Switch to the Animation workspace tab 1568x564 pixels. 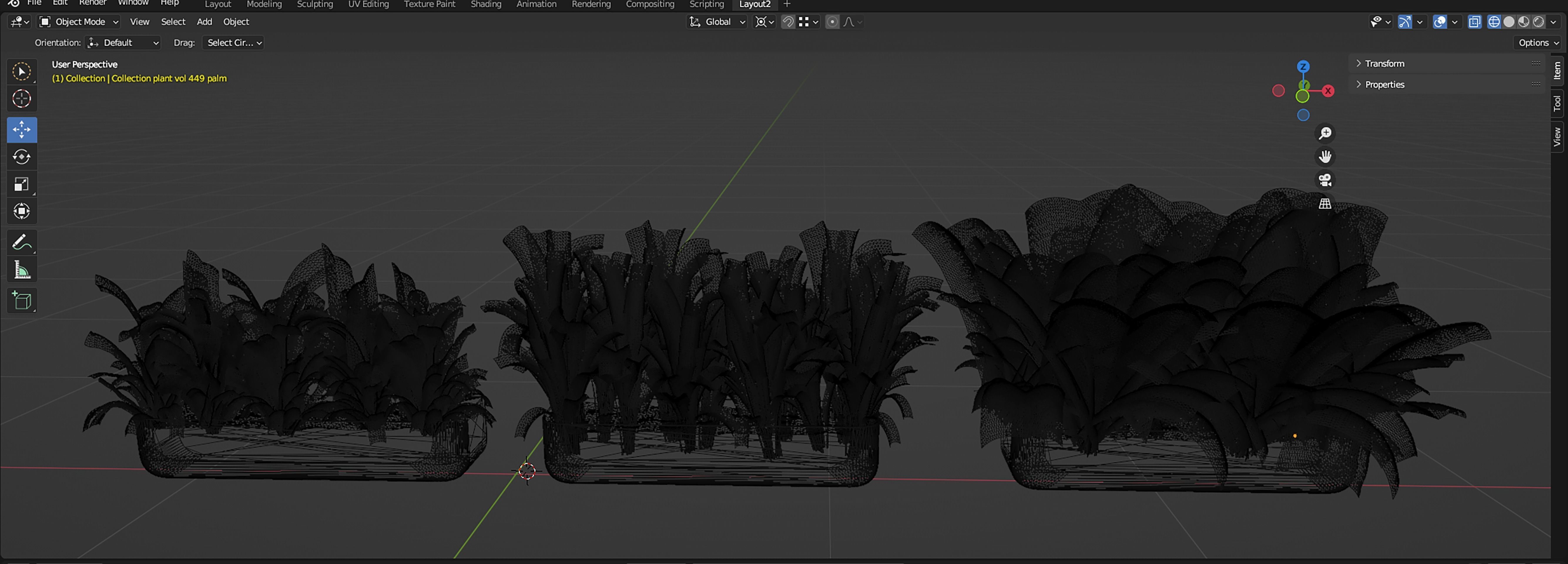click(x=536, y=4)
